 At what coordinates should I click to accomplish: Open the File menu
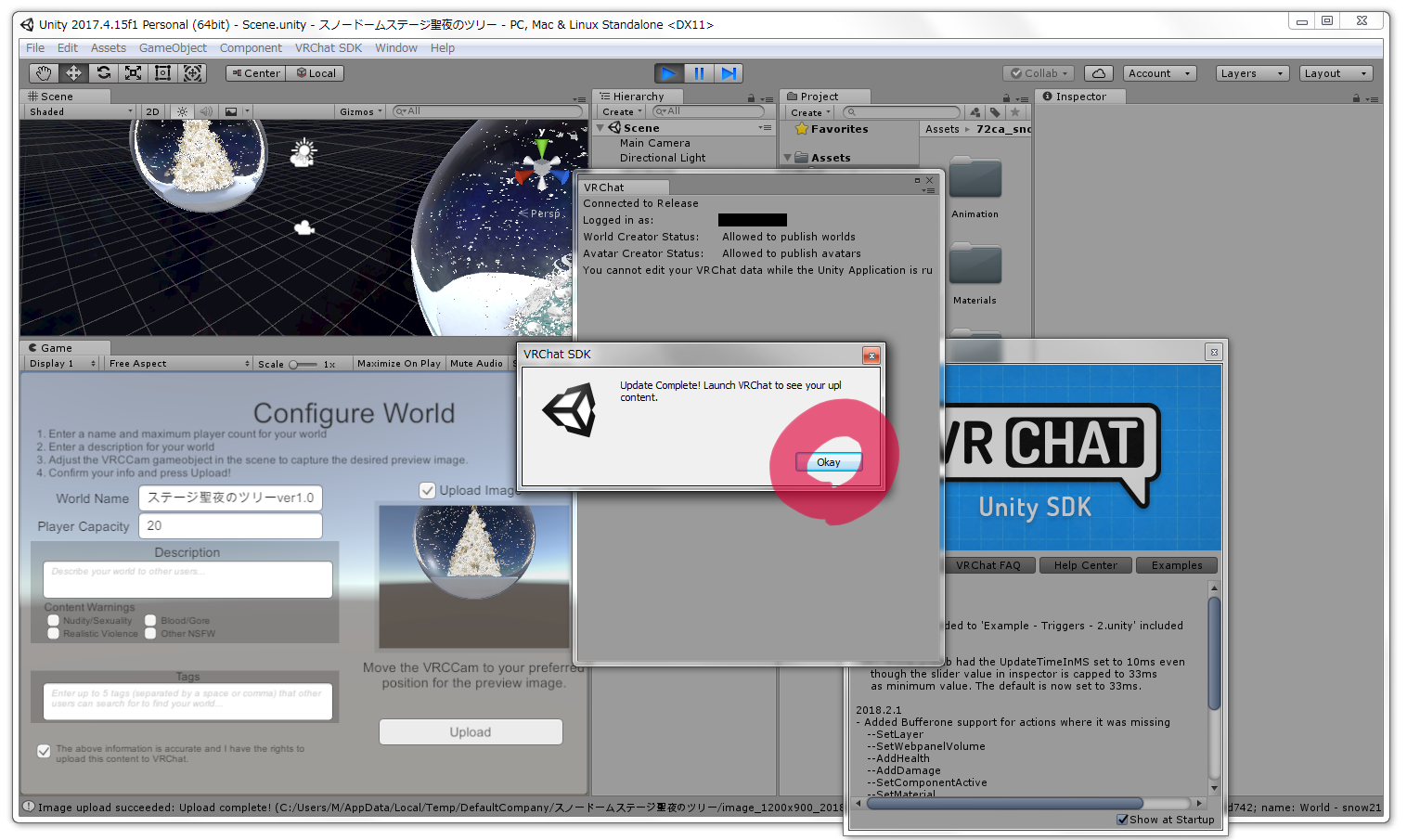(x=35, y=48)
